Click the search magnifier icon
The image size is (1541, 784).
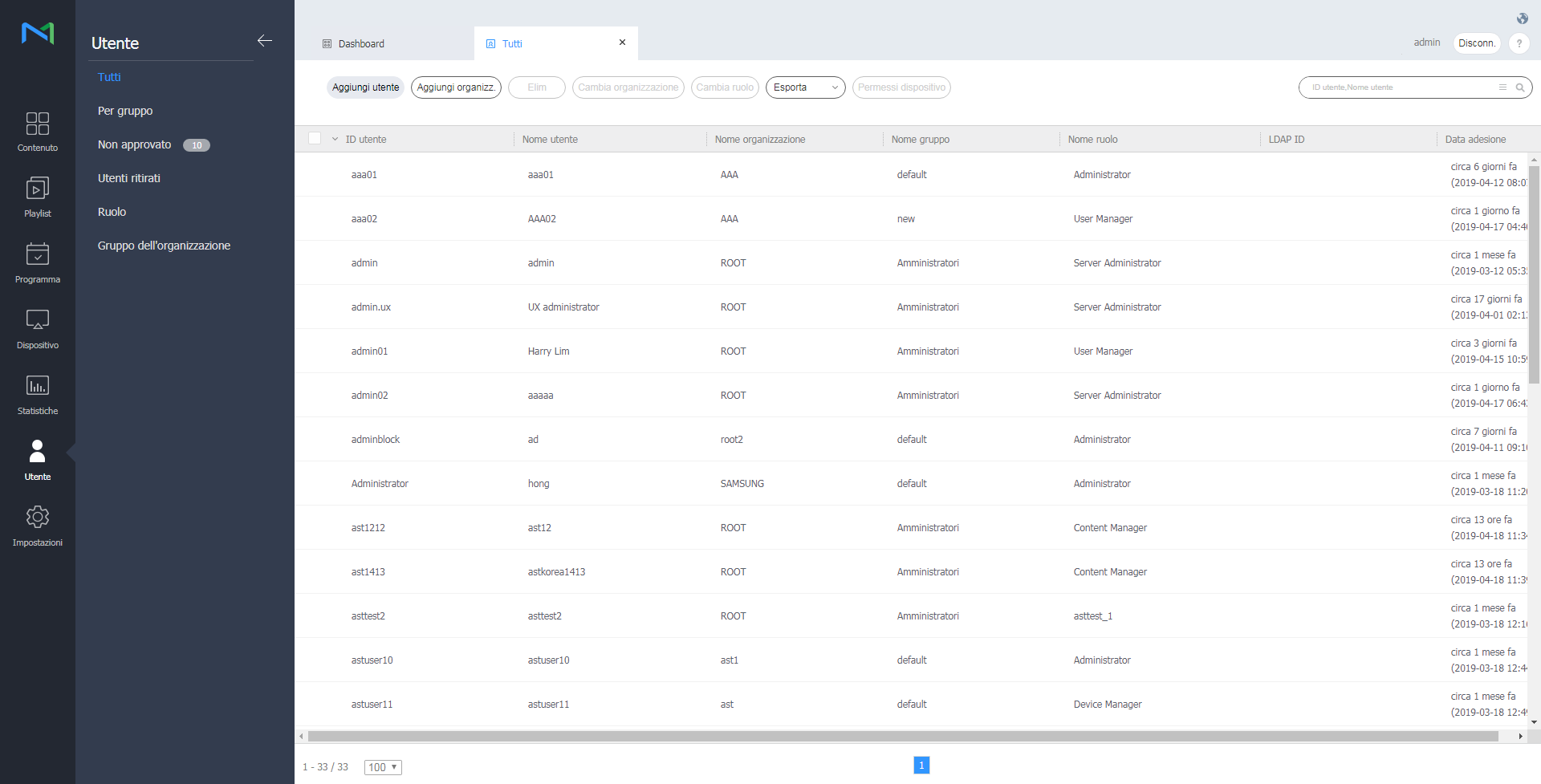(1520, 87)
